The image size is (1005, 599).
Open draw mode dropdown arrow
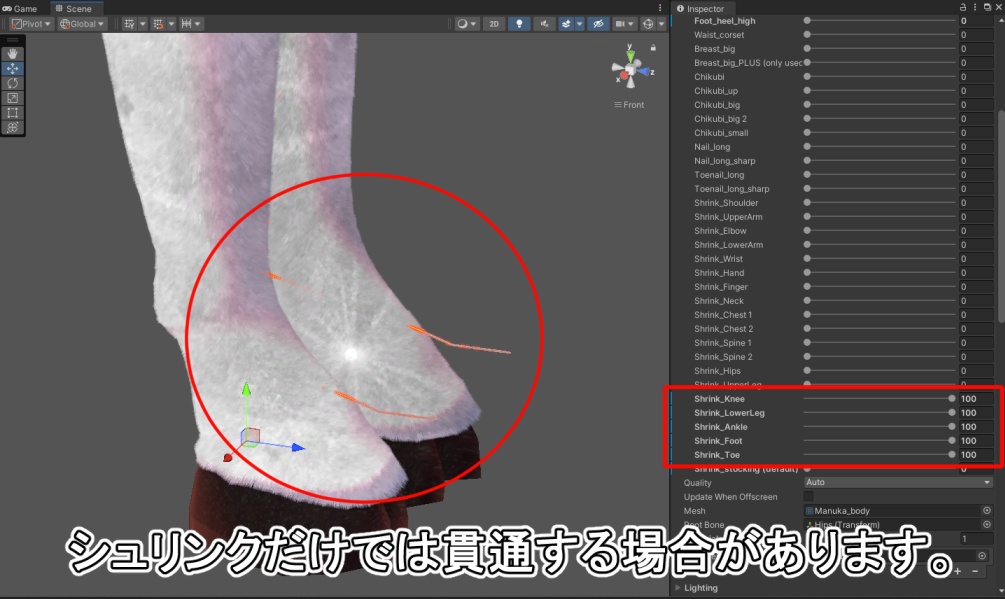tap(474, 24)
